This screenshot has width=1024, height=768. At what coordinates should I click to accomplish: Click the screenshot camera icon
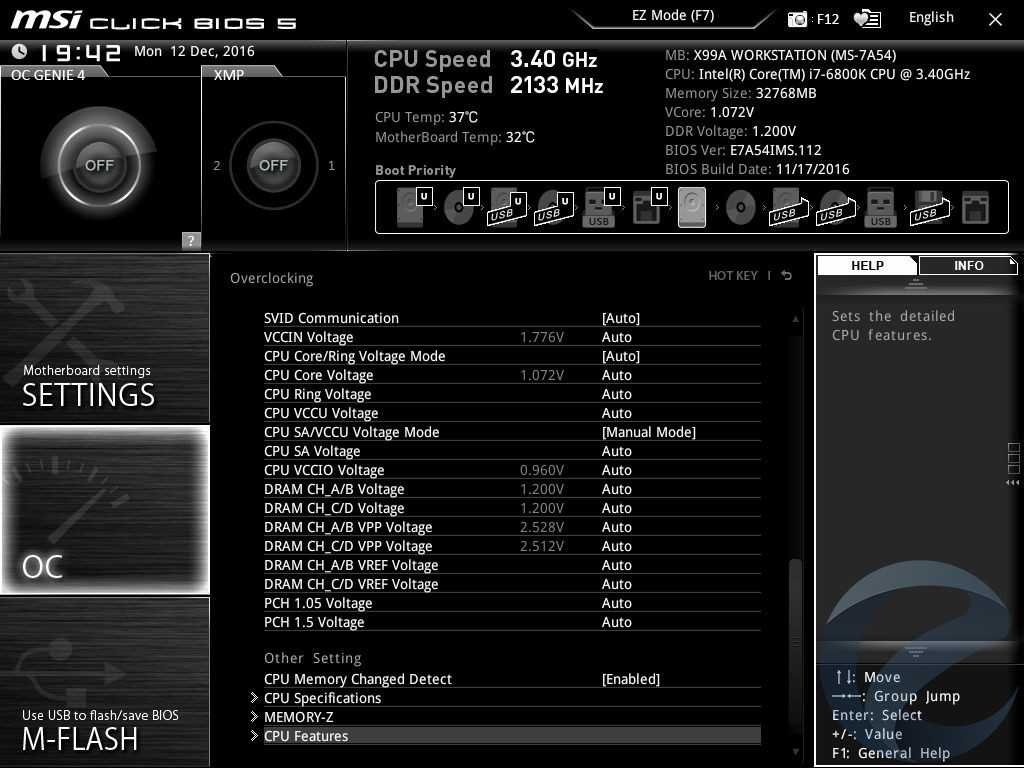click(797, 19)
